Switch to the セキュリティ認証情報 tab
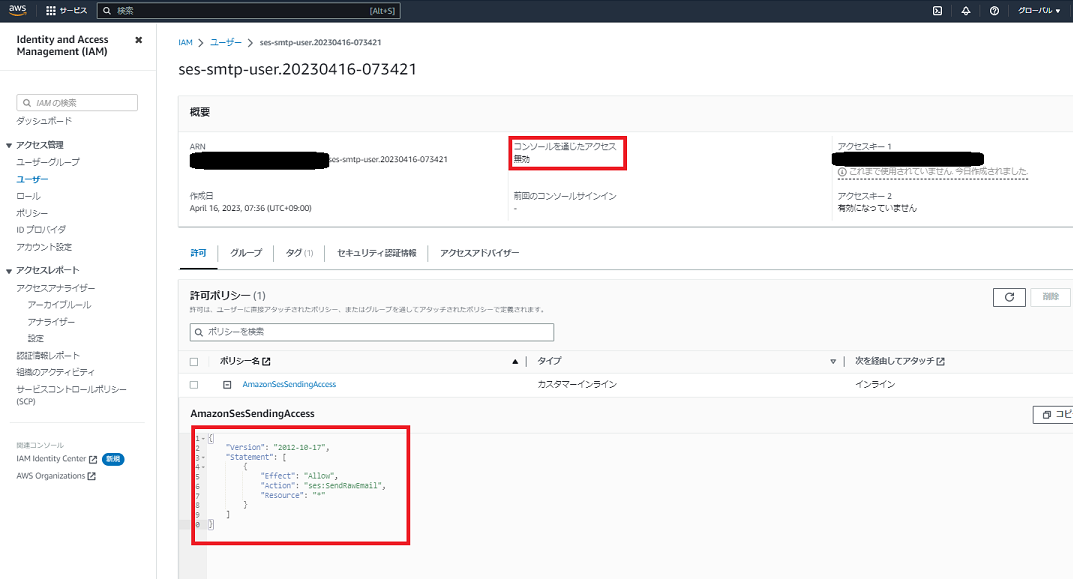1073x579 pixels. point(376,253)
